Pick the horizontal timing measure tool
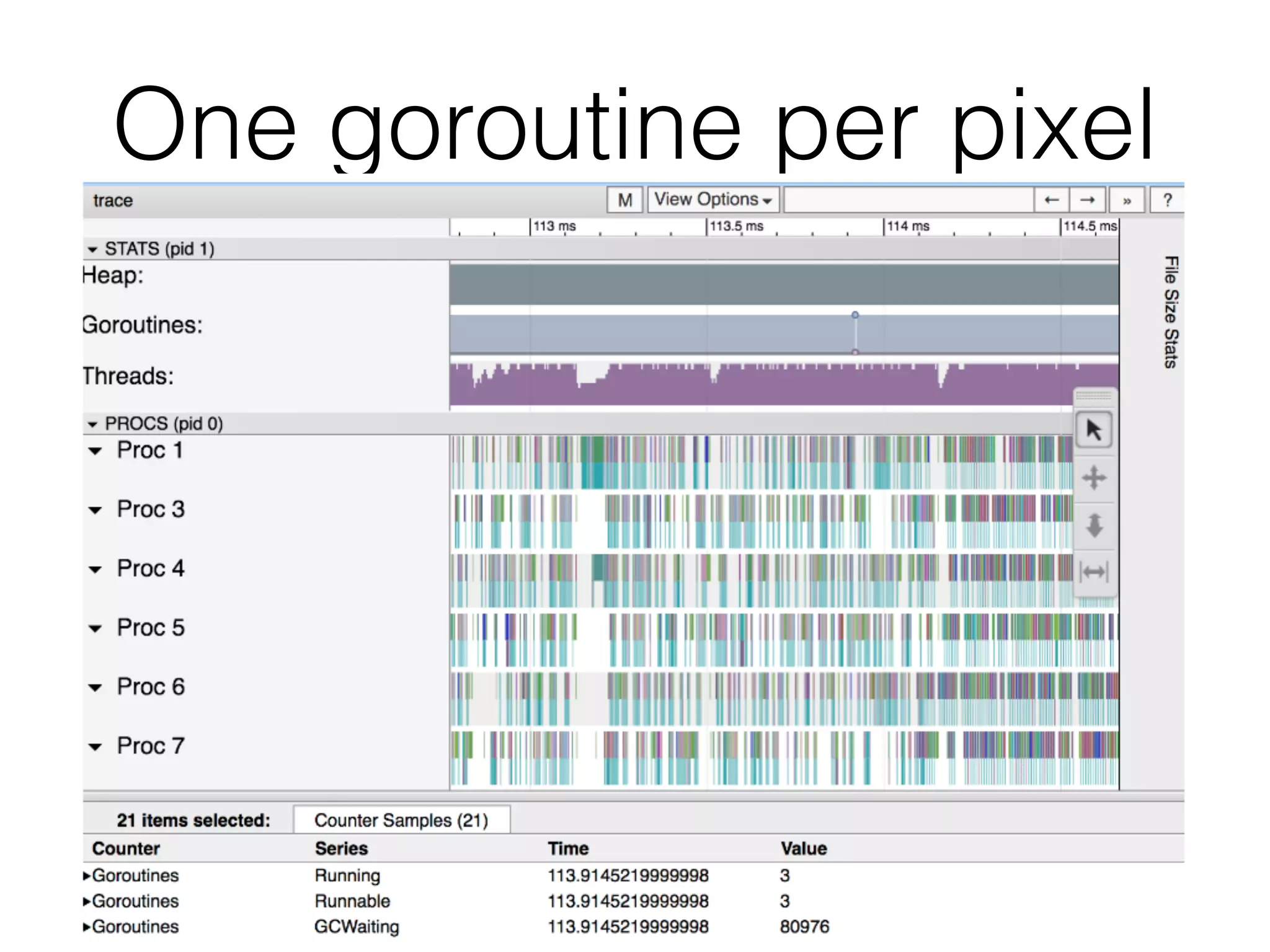This screenshot has width=1270, height=952. [x=1094, y=571]
